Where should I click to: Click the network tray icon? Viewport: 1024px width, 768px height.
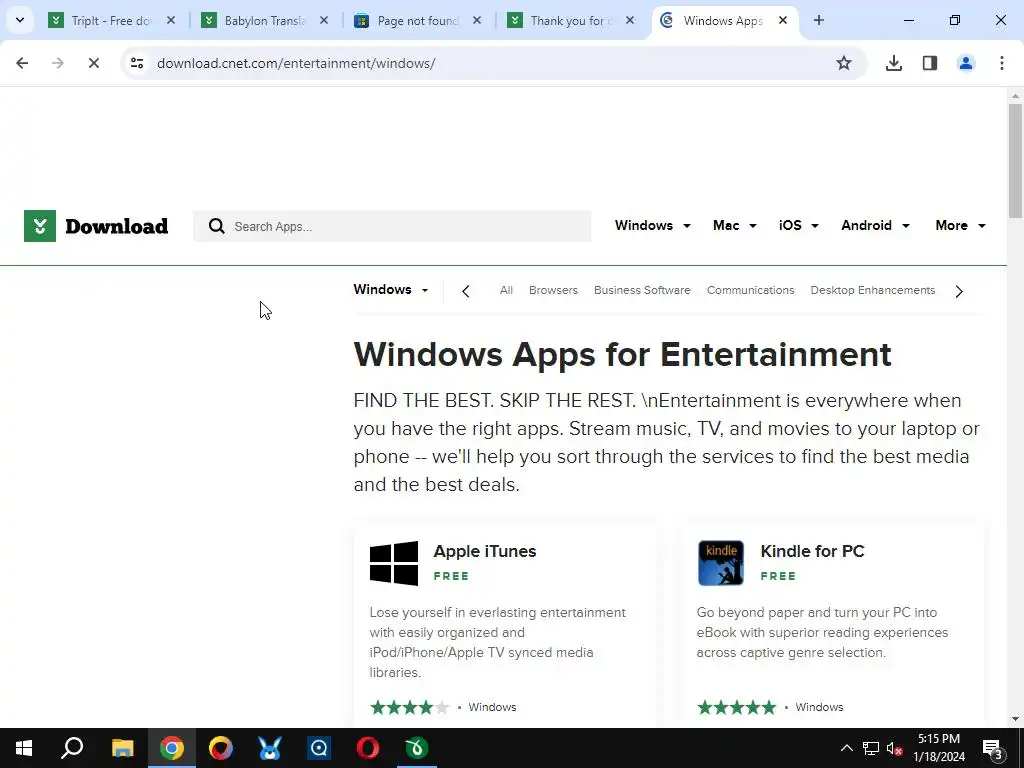click(871, 748)
